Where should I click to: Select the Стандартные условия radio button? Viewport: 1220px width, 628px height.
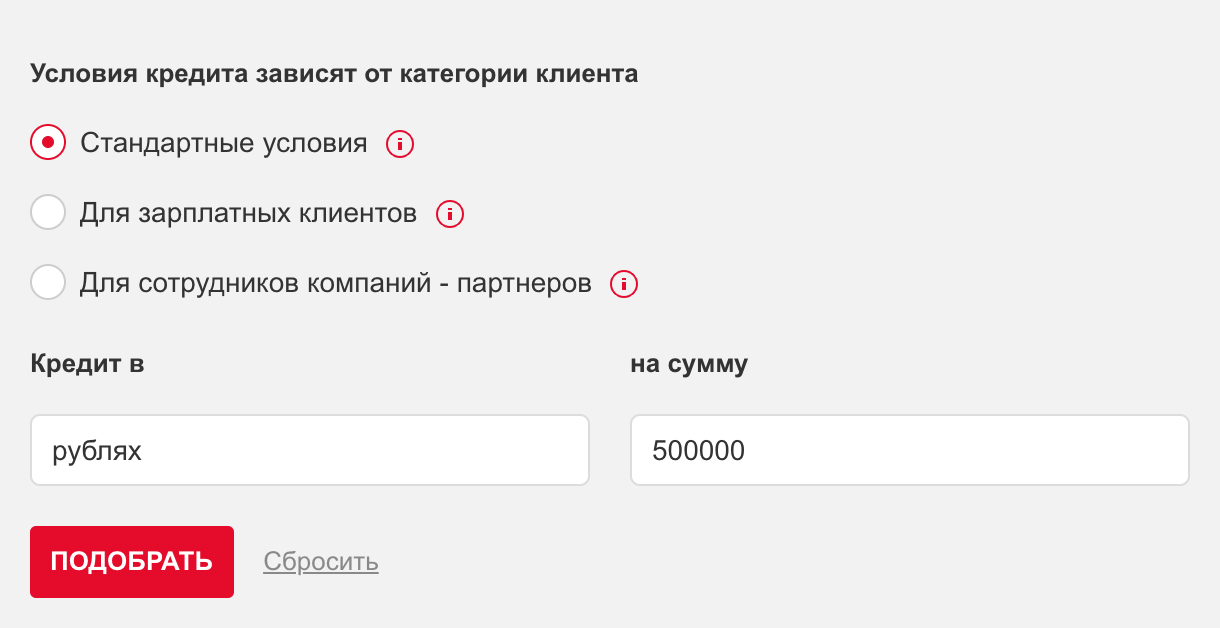coord(48,143)
